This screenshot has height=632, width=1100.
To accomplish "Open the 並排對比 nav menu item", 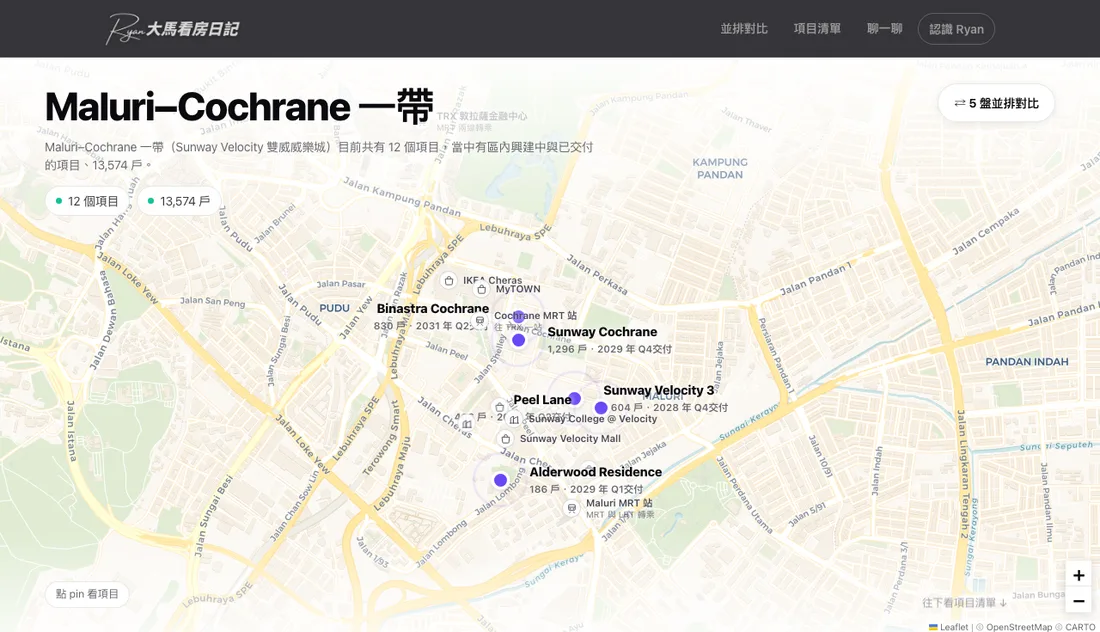I will [744, 29].
